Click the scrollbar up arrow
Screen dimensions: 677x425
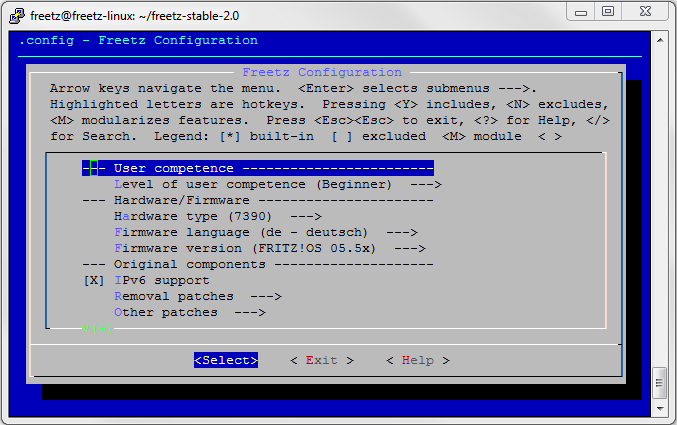coord(660,39)
